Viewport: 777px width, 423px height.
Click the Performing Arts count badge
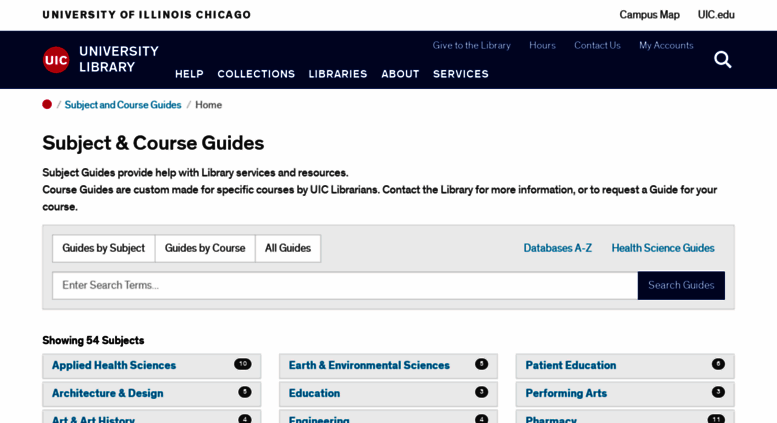tap(718, 392)
